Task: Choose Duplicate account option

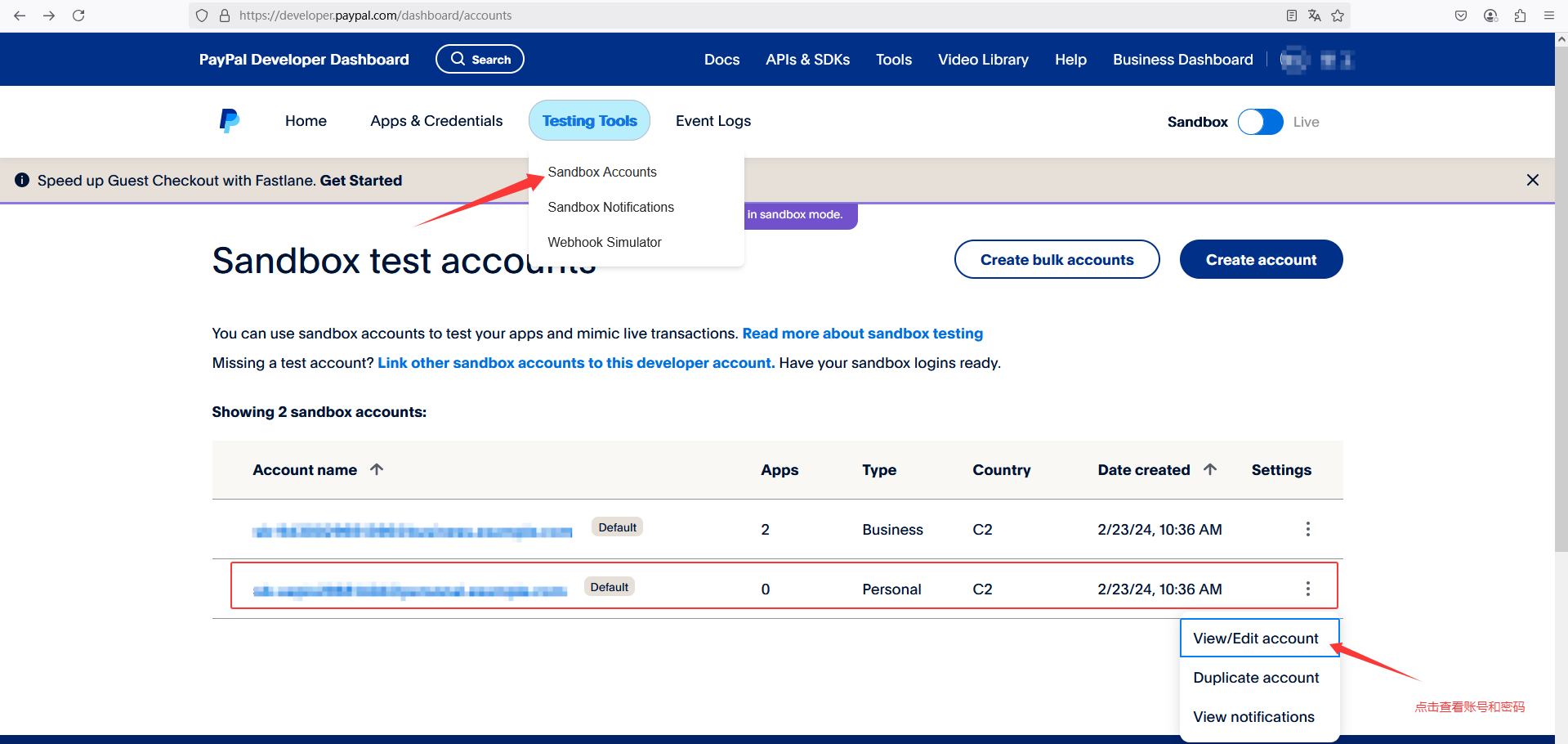Action: point(1256,678)
